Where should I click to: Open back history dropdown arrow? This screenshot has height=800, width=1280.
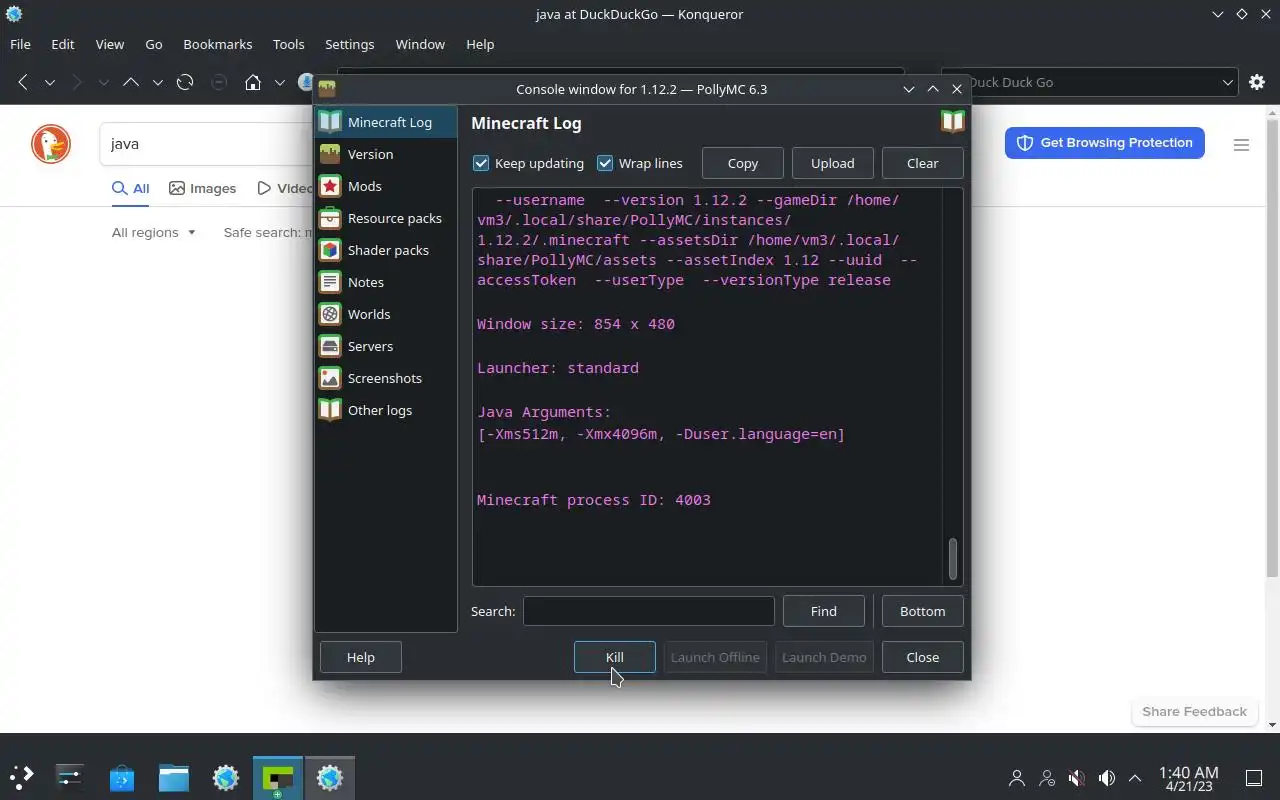pyautogui.click(x=50, y=82)
